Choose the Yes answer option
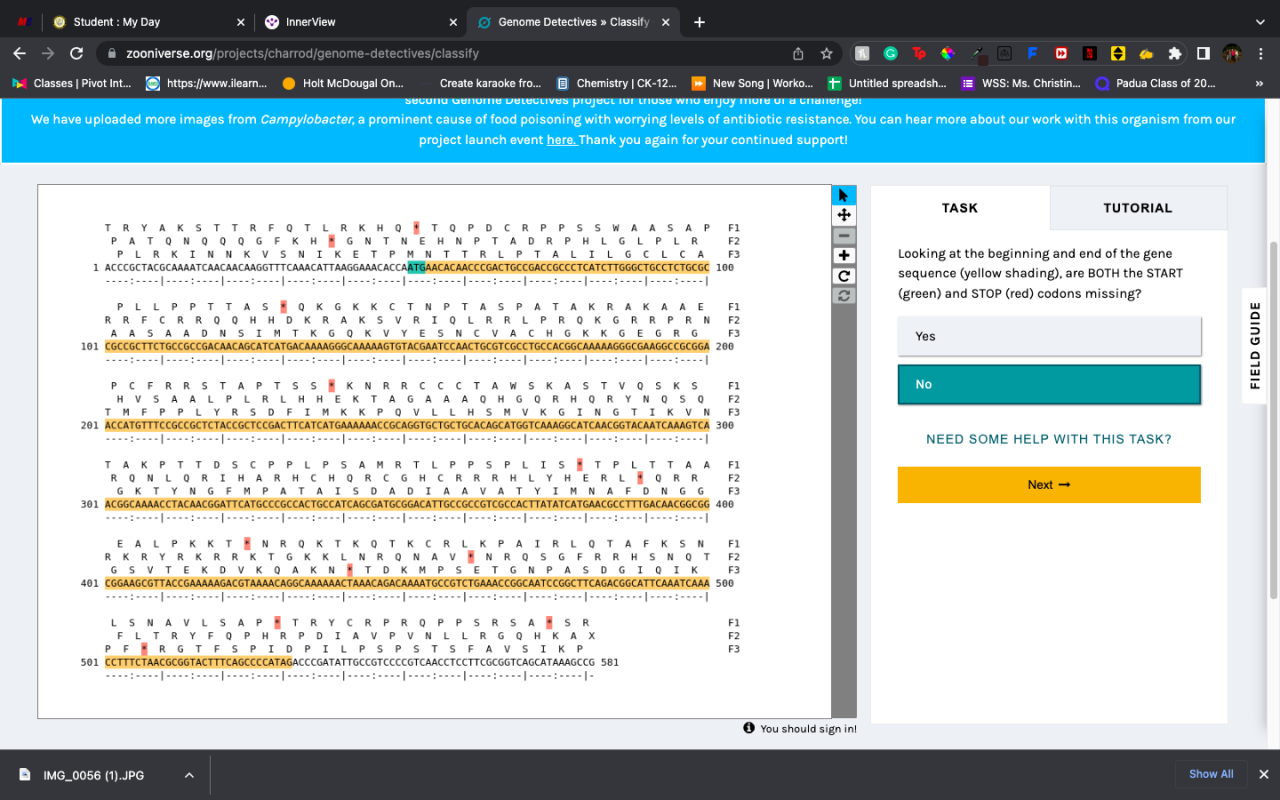Image resolution: width=1280 pixels, height=800 pixels. click(x=1049, y=336)
